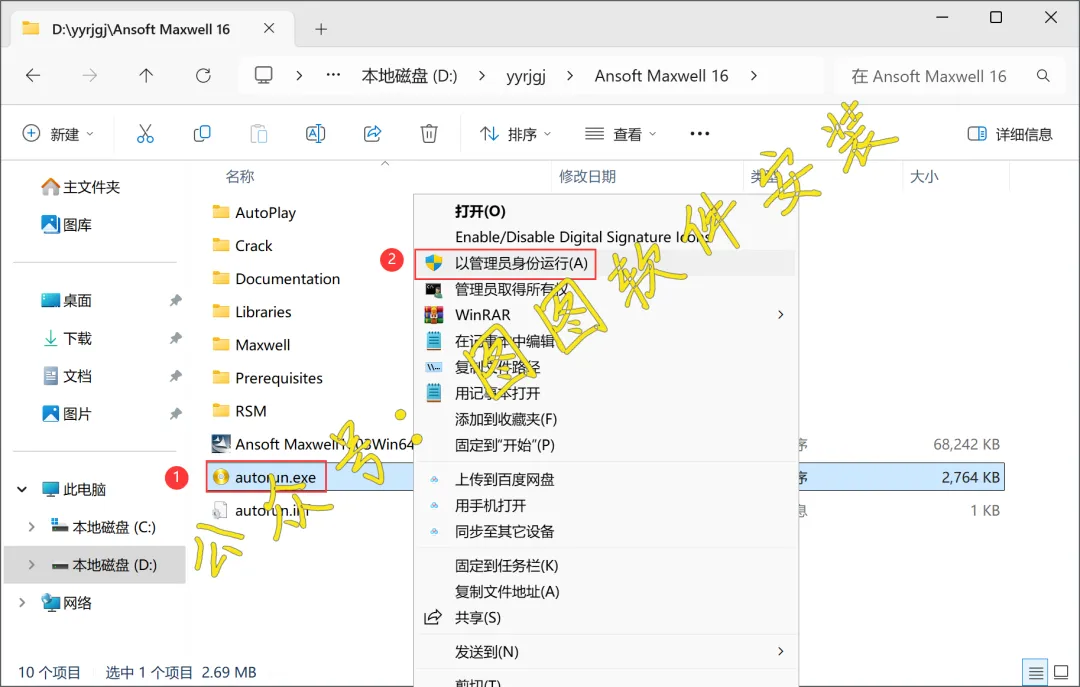Click the Paste clipboard icon
Viewport: 1080px width, 687px height.
[259, 134]
